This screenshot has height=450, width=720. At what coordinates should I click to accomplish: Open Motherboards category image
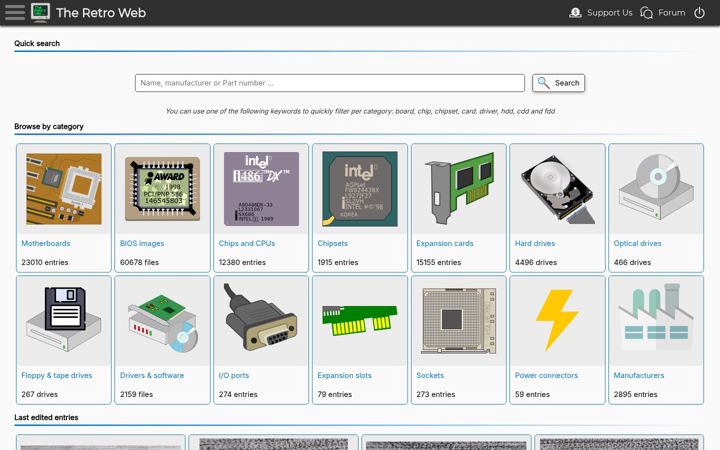[x=64, y=189]
